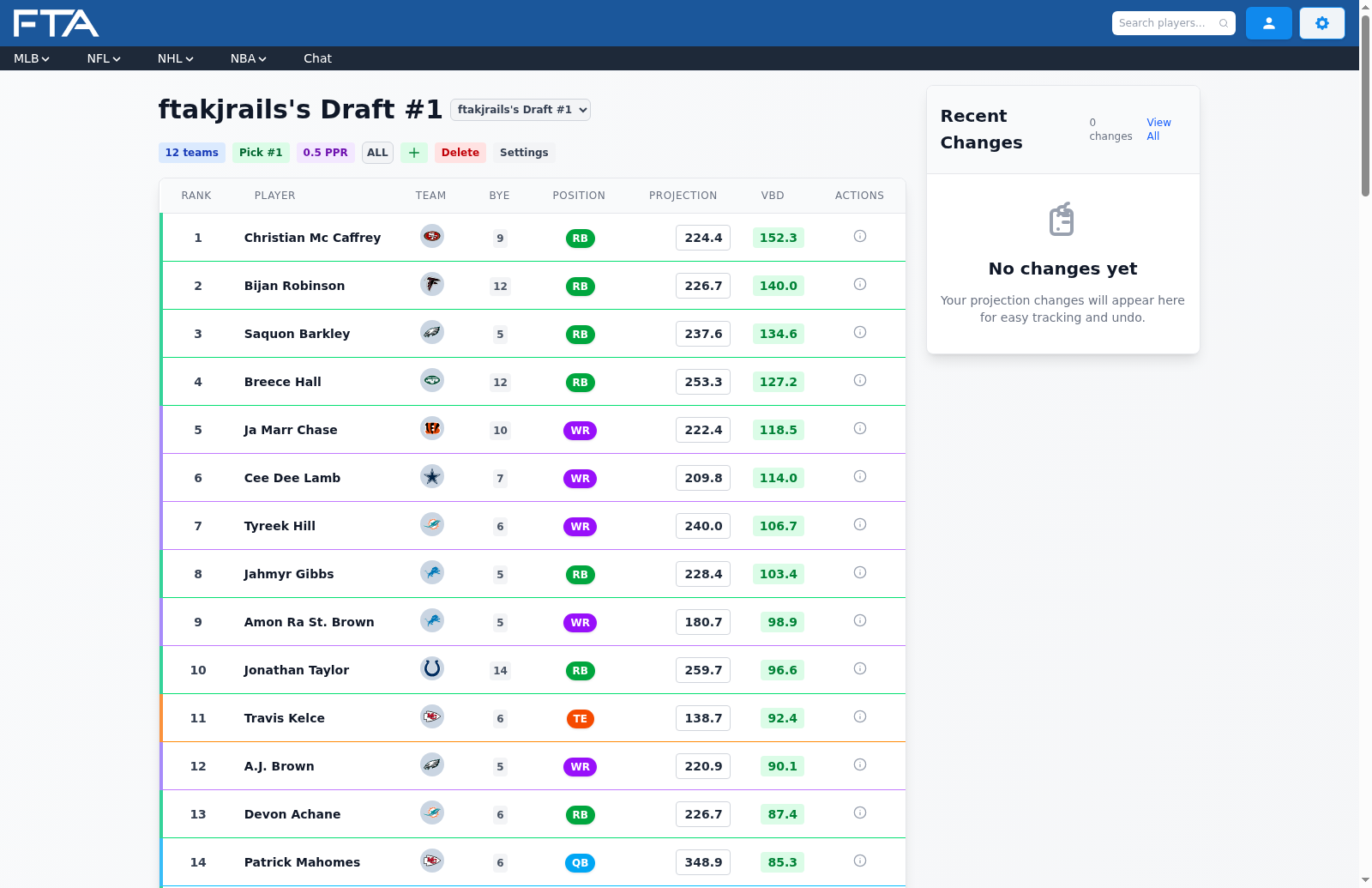Expand the MLB navigation dropdown

[x=30, y=58]
